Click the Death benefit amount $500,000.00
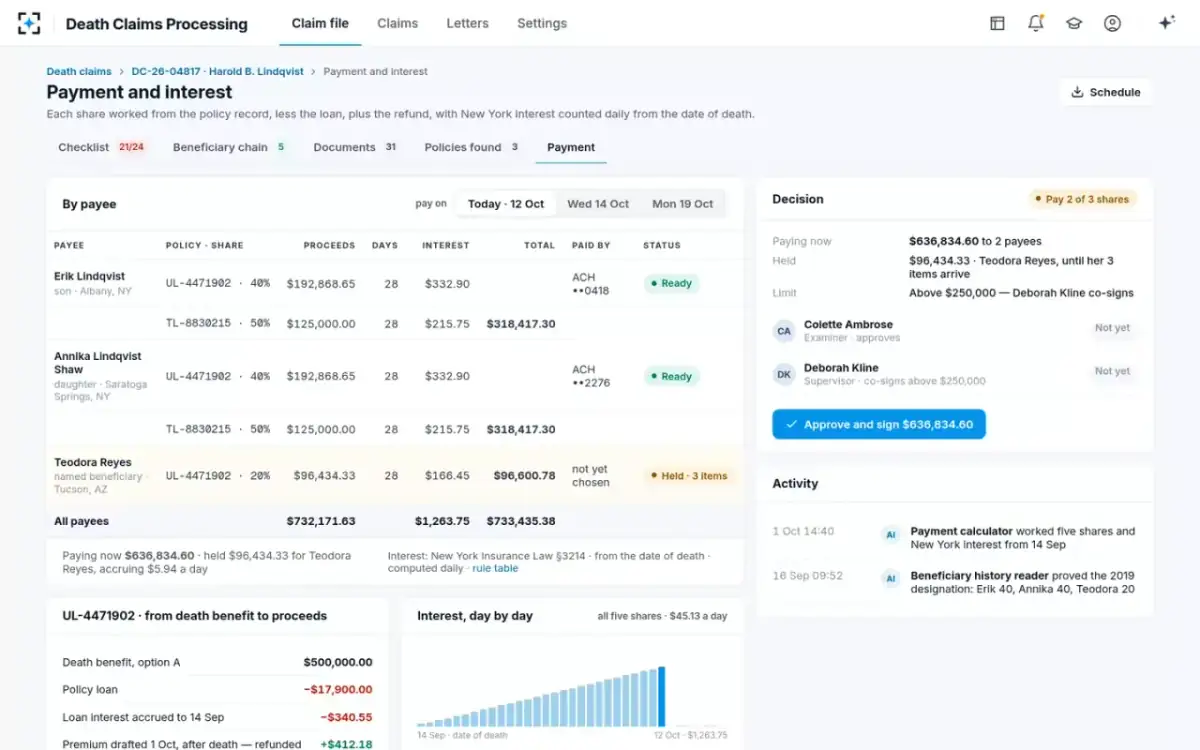This screenshot has height=750, width=1200. coord(338,662)
